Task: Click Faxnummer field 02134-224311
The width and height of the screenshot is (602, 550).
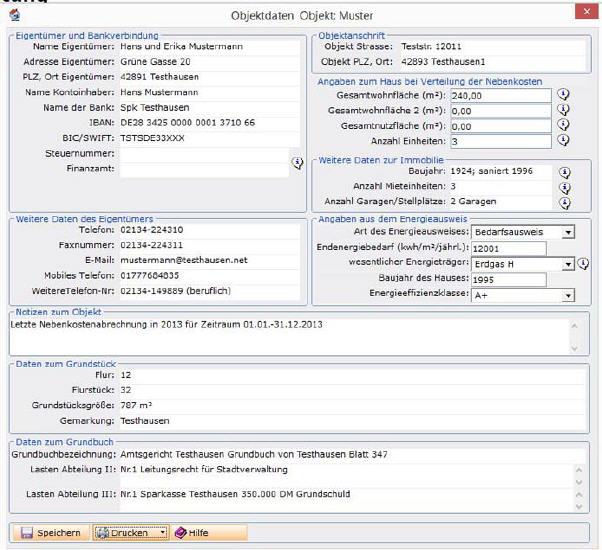Action: 209,245
